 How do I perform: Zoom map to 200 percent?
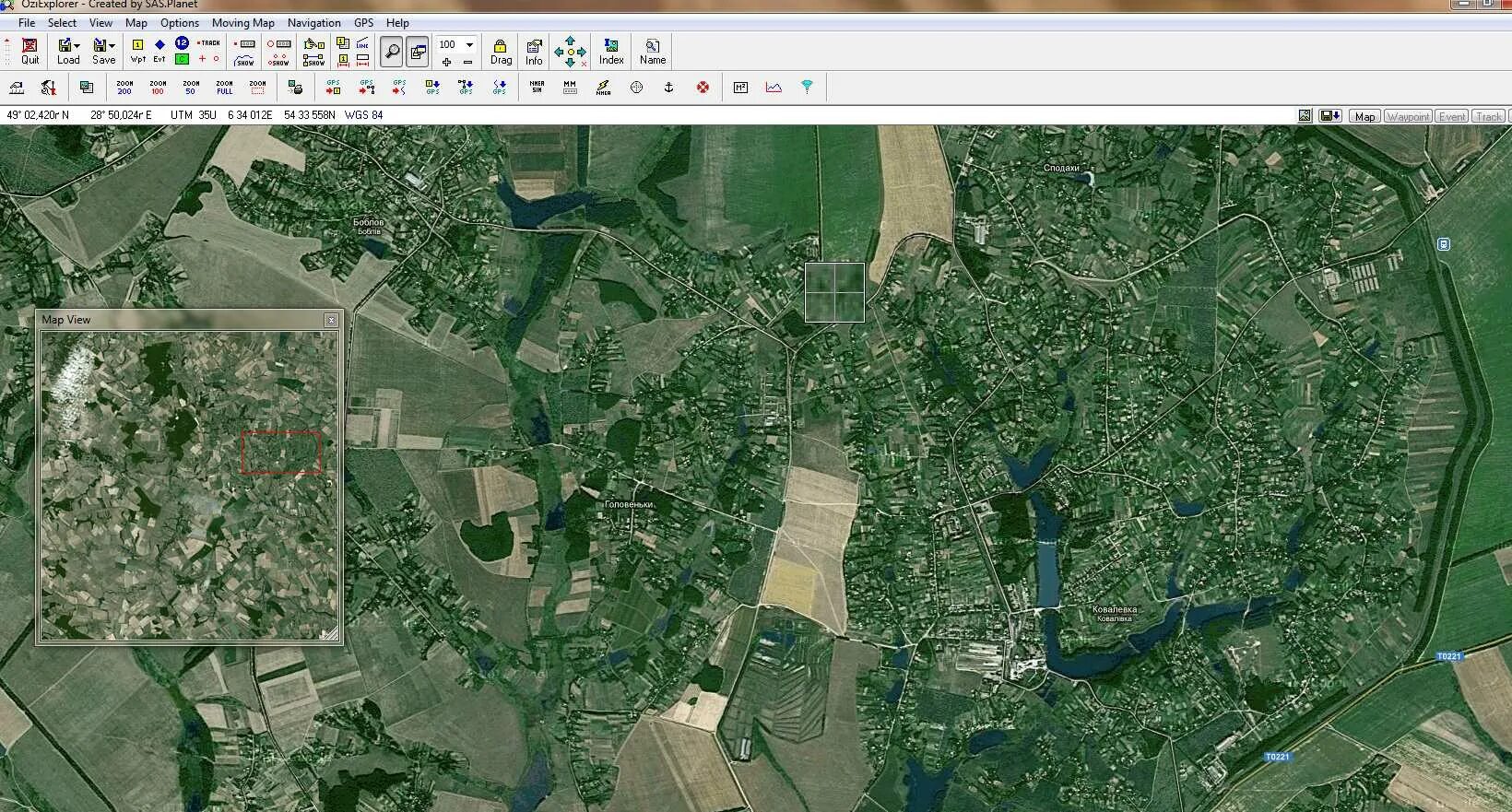click(124, 88)
